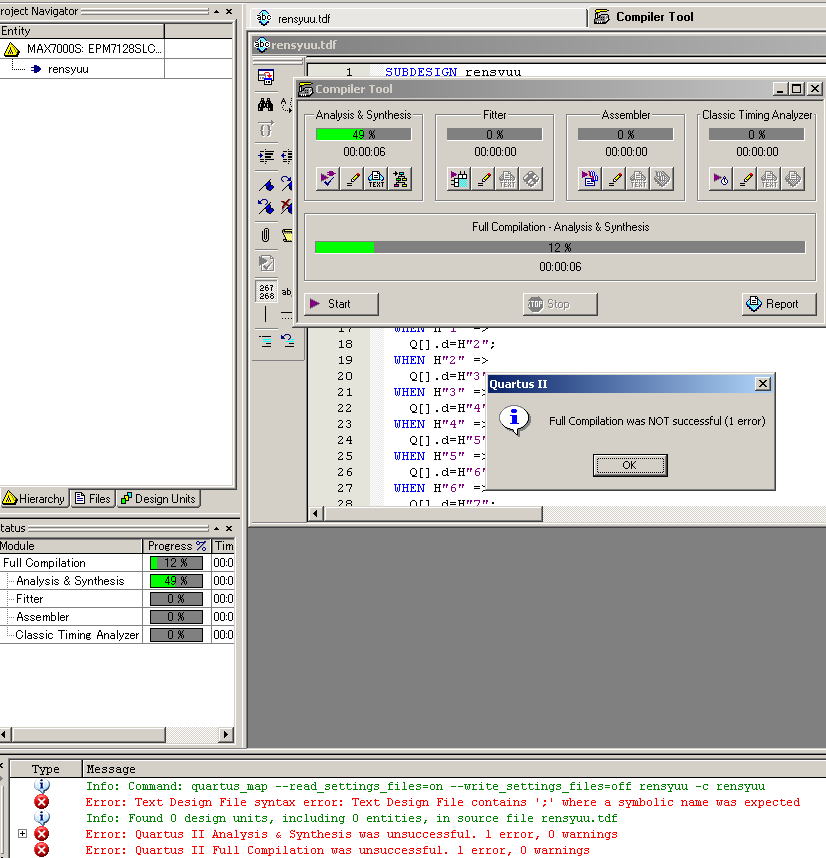Click the Timing Analyzer last report icon

pos(793,179)
